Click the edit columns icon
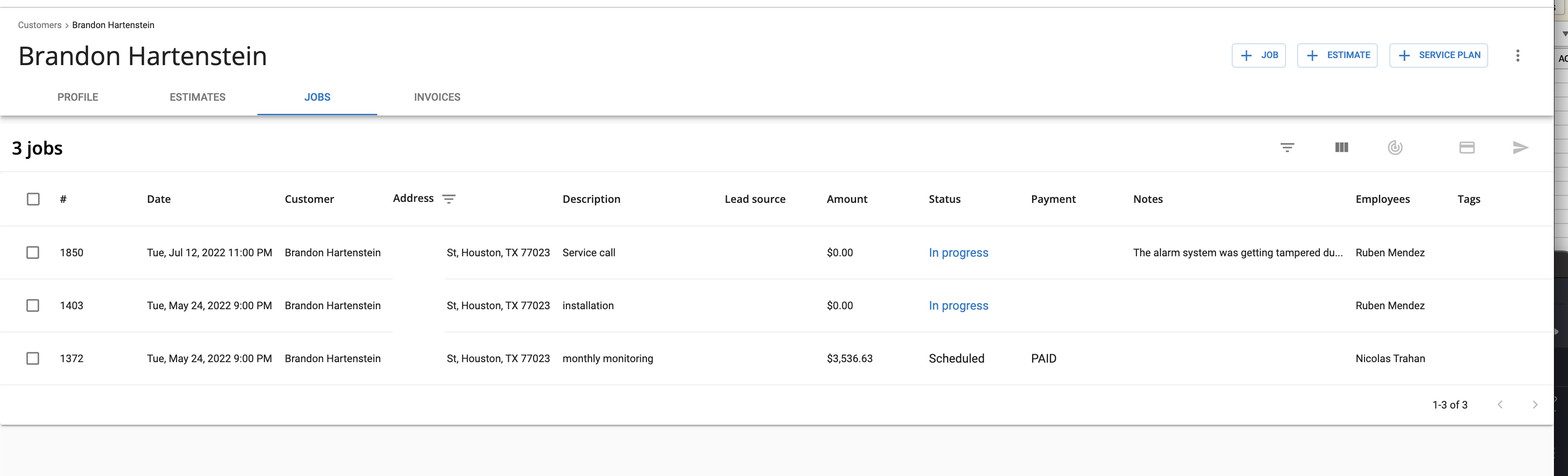The image size is (1568, 476). [x=1341, y=148]
